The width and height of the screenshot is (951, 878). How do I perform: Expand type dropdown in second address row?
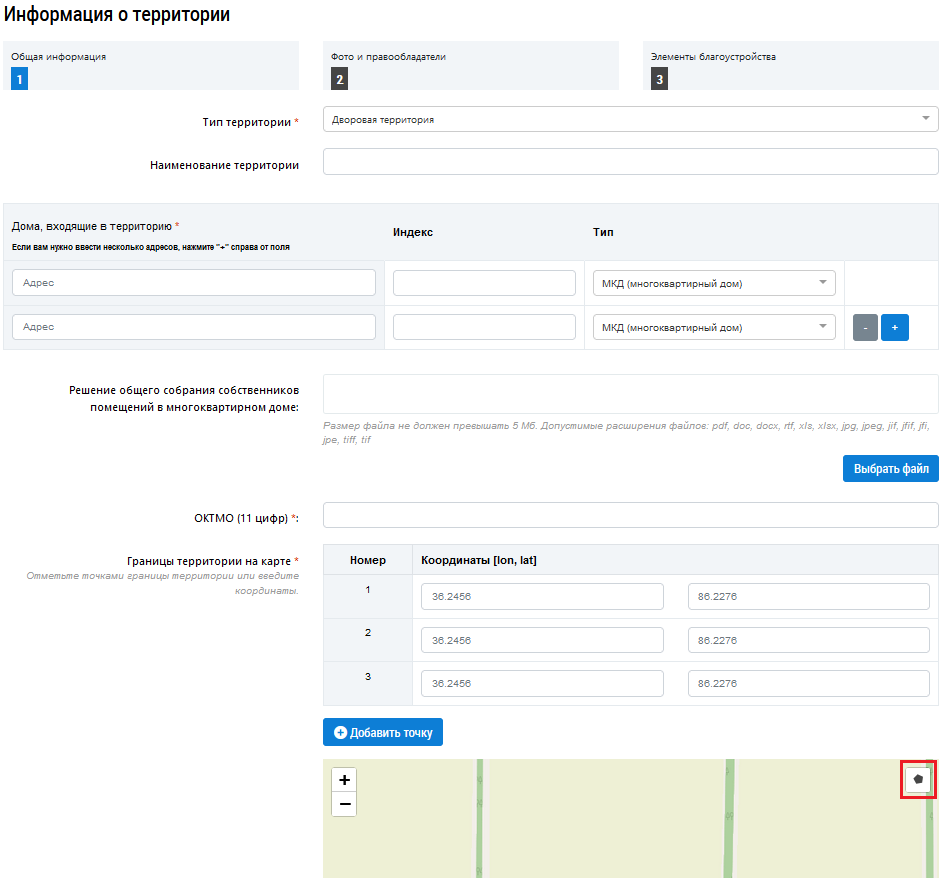tap(714, 327)
